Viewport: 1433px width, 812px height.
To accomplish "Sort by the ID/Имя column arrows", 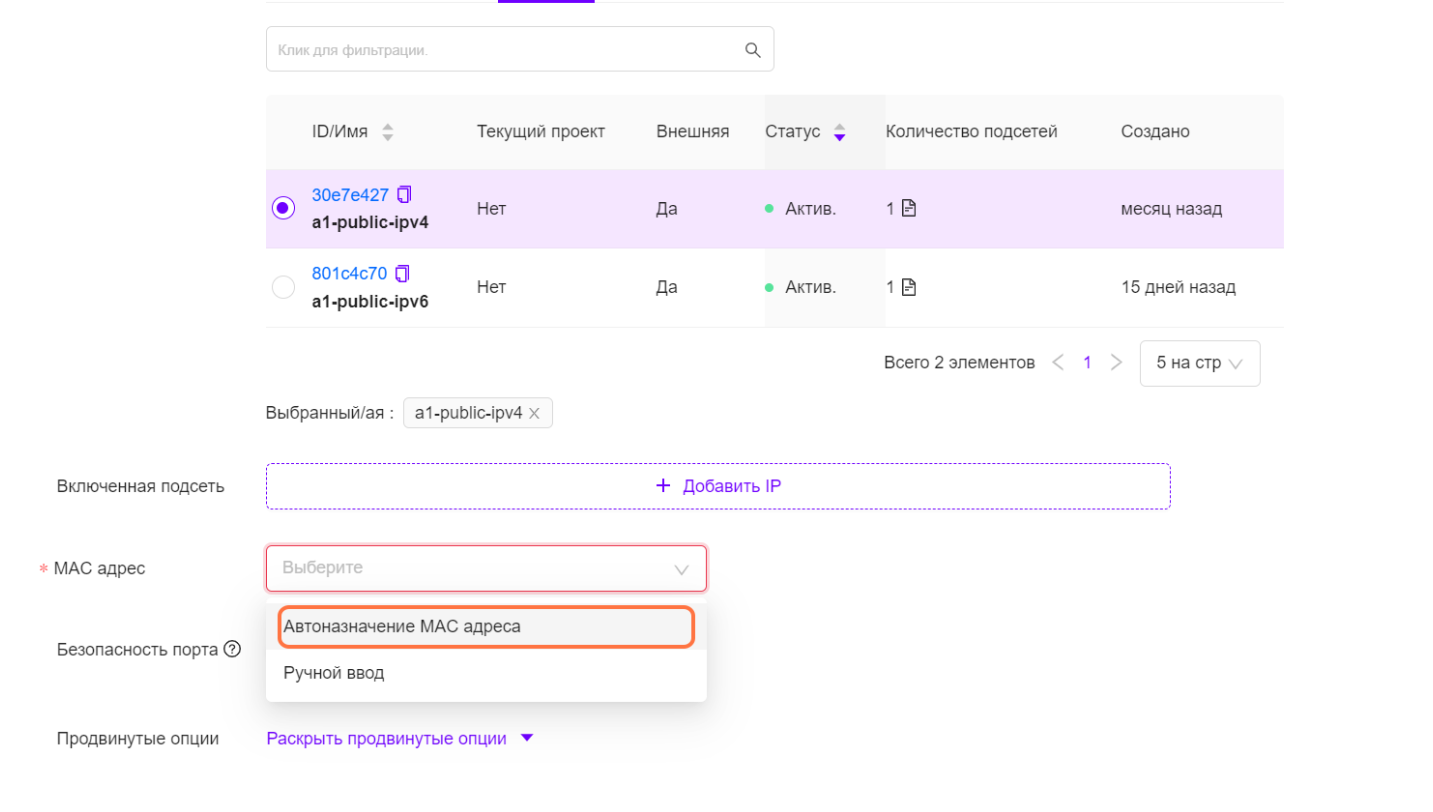I will pyautogui.click(x=388, y=132).
